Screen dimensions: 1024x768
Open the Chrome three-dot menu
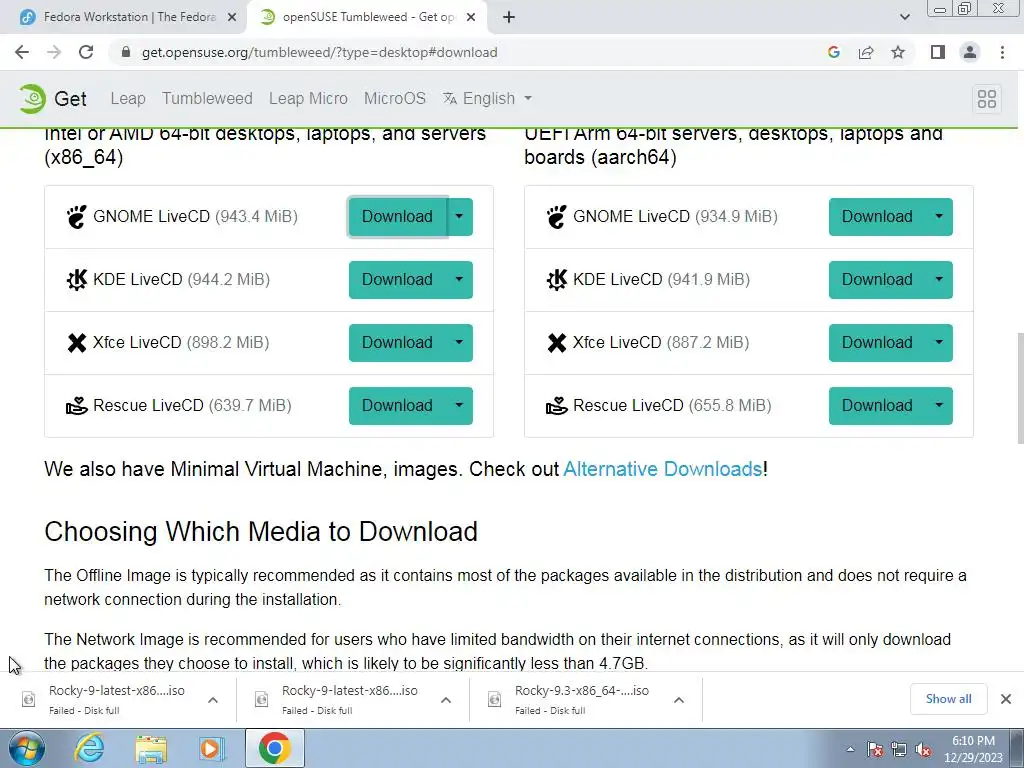coord(1002,52)
